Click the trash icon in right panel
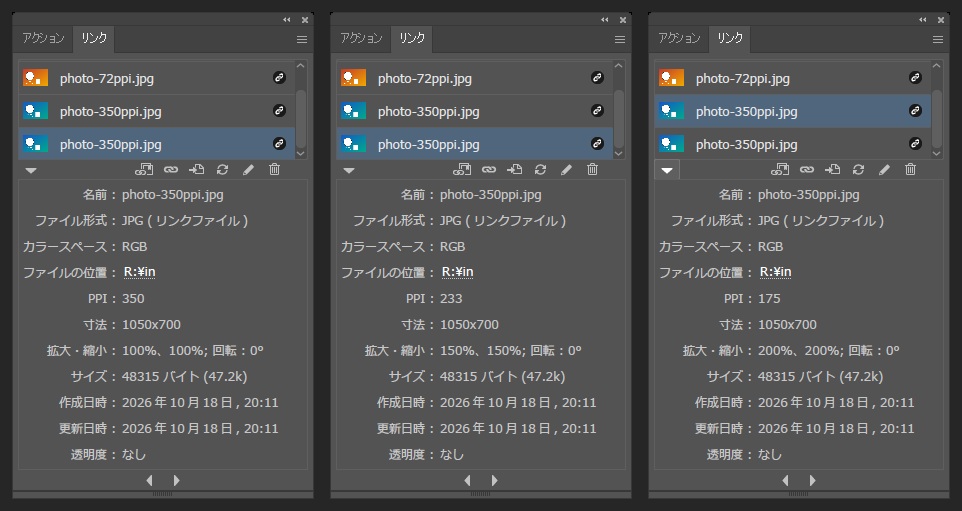Screen dimensions: 962x511 pyautogui.click(x=910, y=169)
